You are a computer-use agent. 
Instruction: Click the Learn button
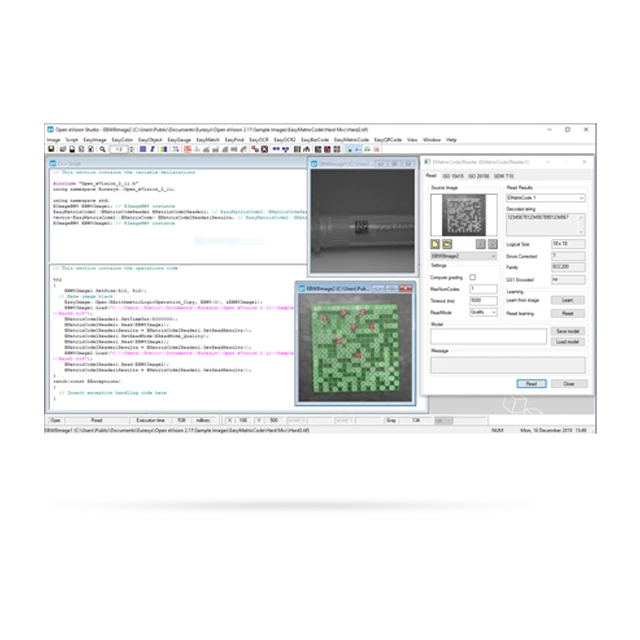[567, 299]
